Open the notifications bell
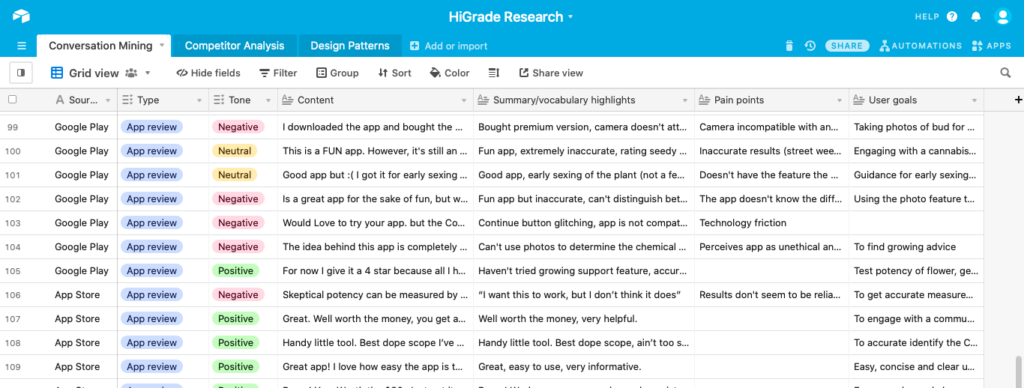Screen dimensions: 1024x388 976,17
